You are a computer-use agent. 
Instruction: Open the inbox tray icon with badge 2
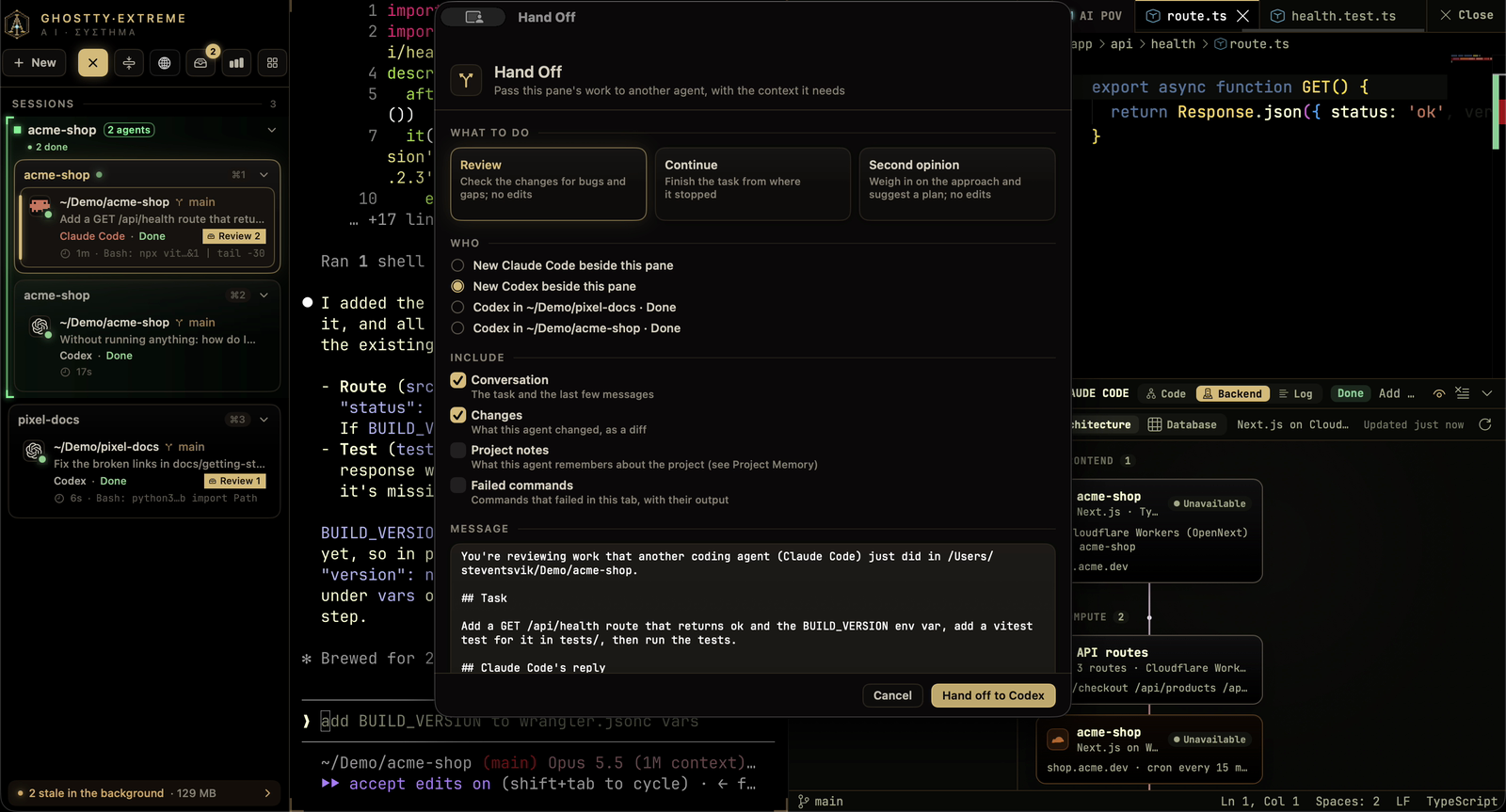click(x=200, y=63)
